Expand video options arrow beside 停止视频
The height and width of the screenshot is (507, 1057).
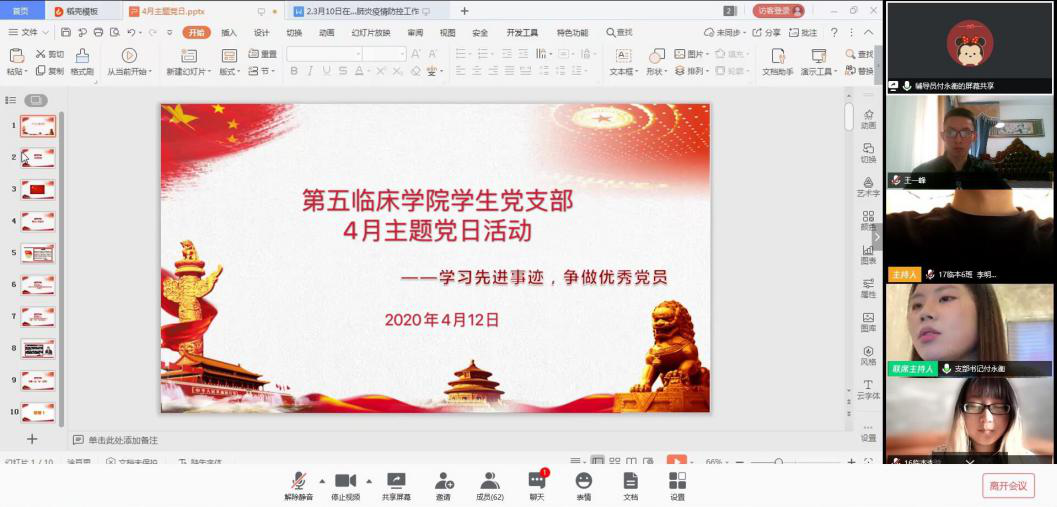[x=369, y=480]
